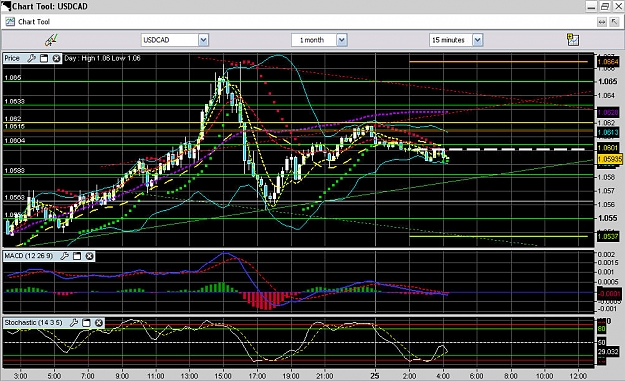Close the MACD indicator panel

pyautogui.click(x=90, y=256)
